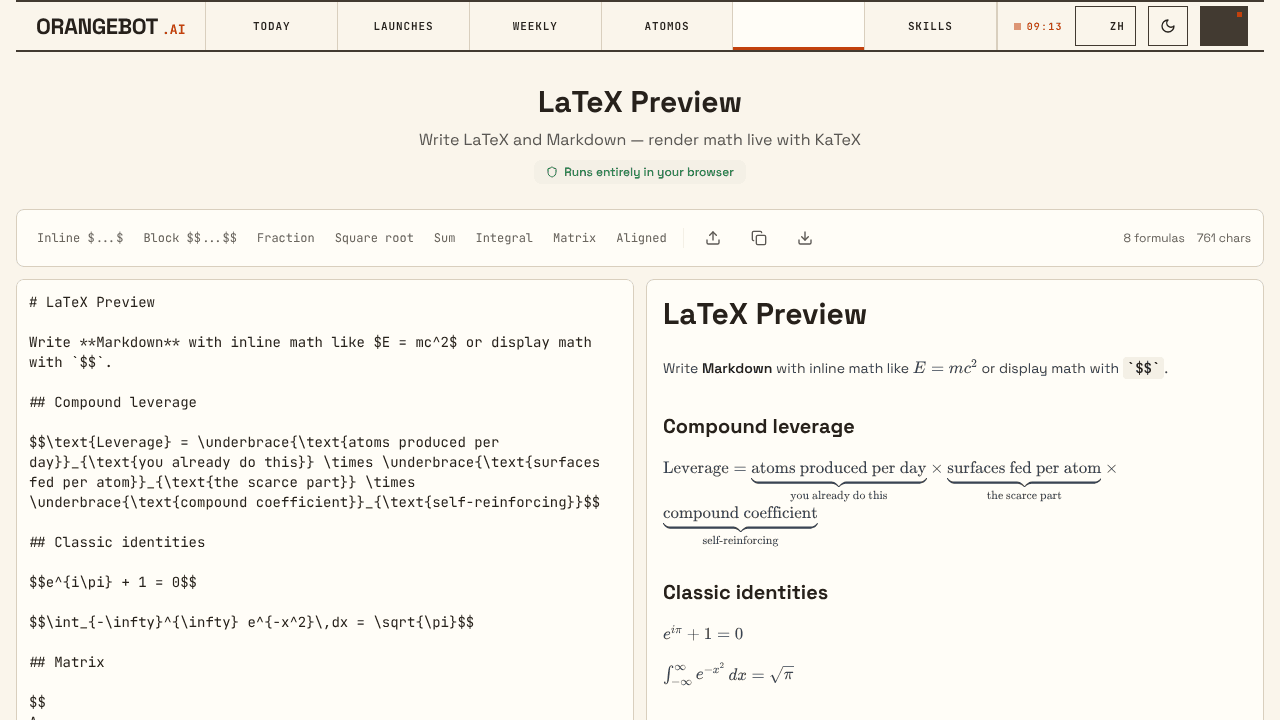Screen dimensions: 1280x720
Task: Click the '8 formulas' counter
Action: click(1154, 238)
